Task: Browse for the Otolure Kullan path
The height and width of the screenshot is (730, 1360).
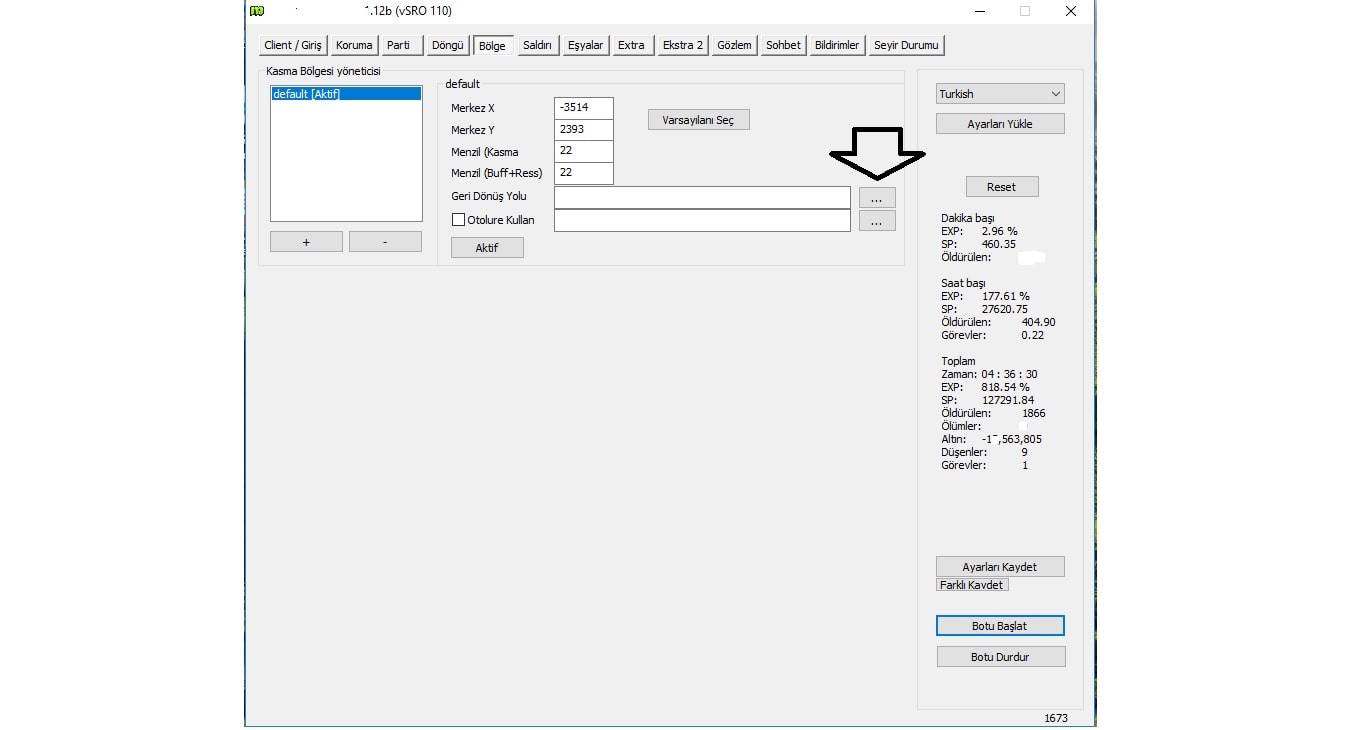Action: [x=877, y=221]
